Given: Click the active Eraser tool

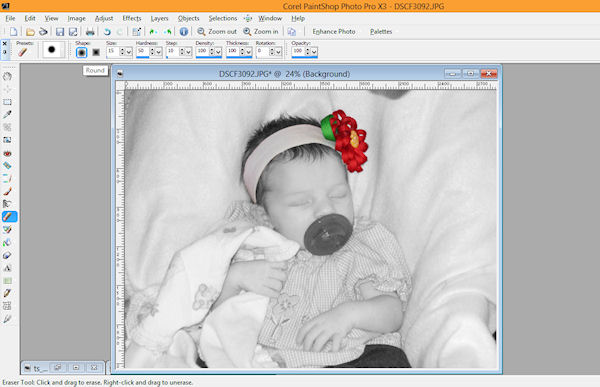Looking at the screenshot, I should 9,217.
